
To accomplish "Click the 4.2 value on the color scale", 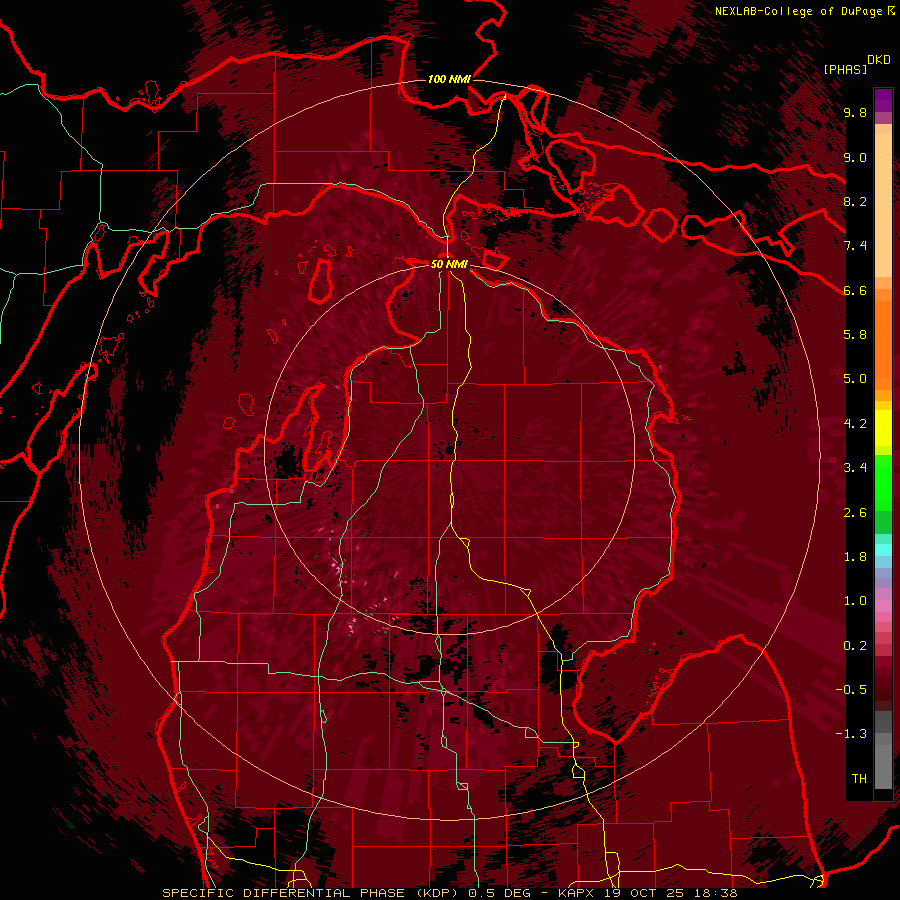I will pos(855,424).
